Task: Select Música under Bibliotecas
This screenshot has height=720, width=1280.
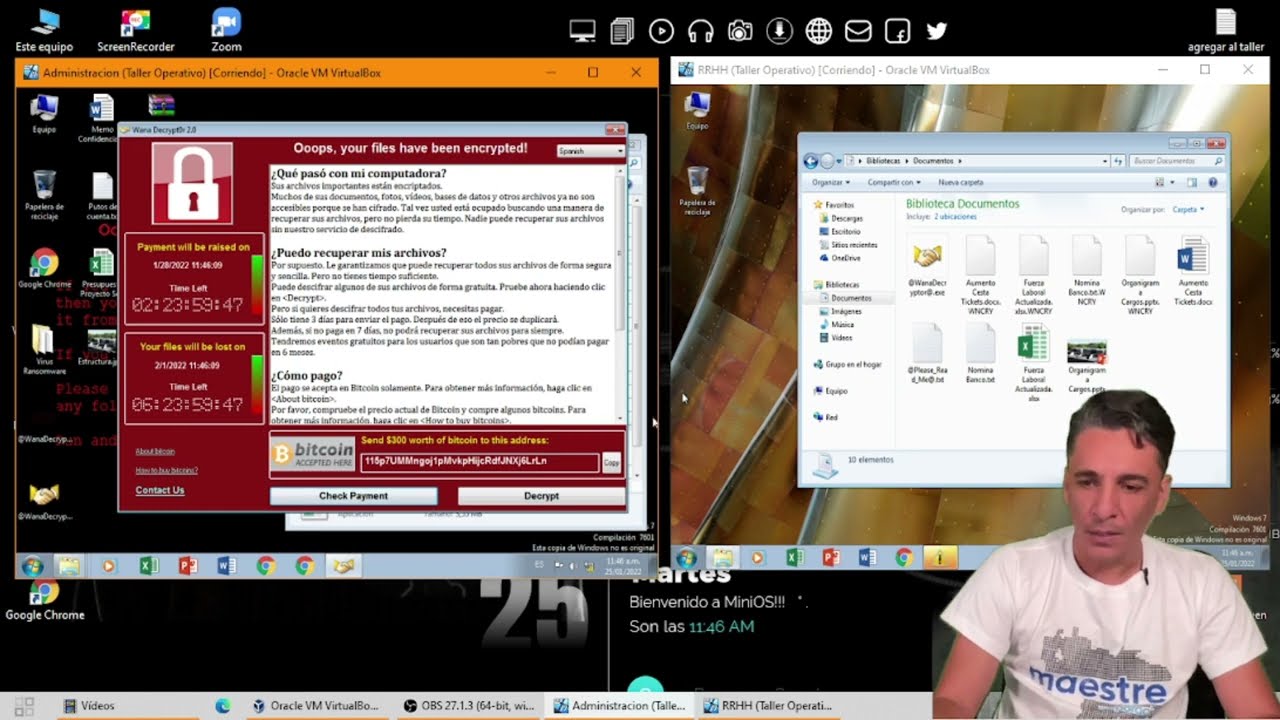Action: pos(842,325)
